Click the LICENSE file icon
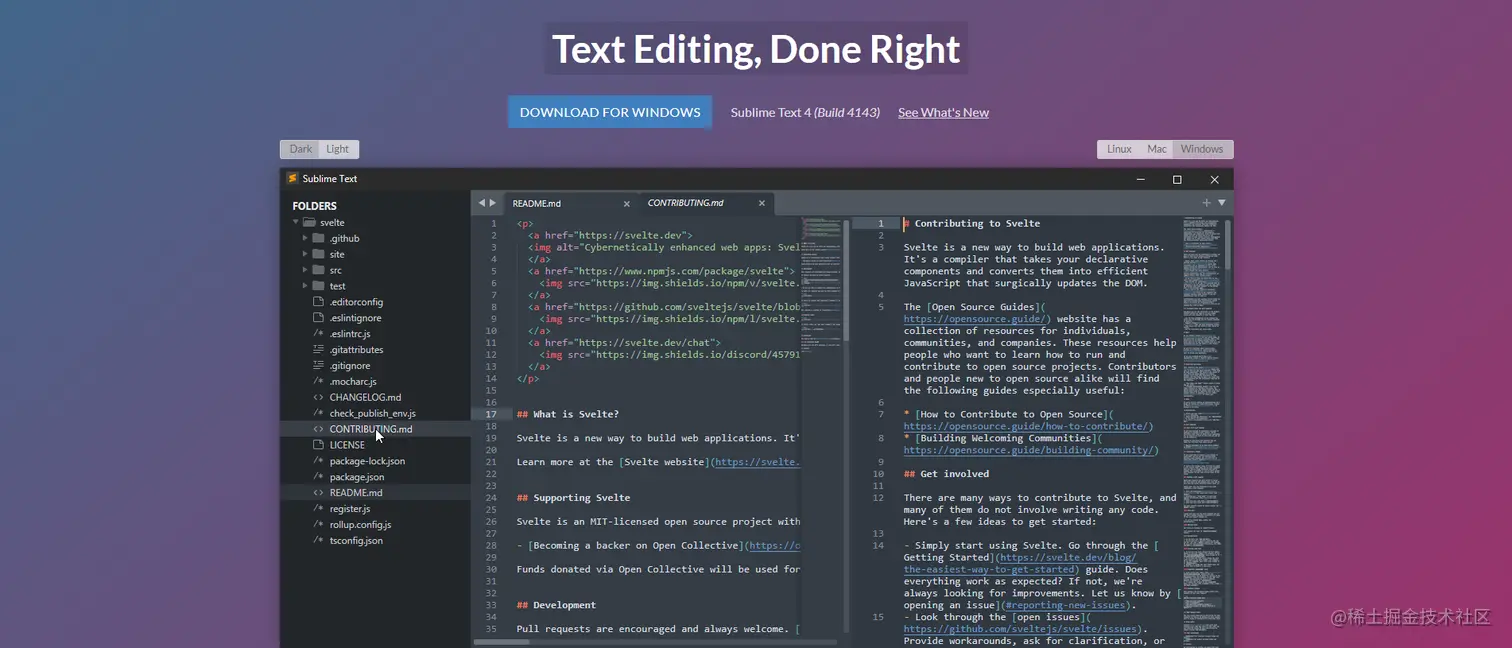The width and height of the screenshot is (1512, 648). tap(318, 445)
